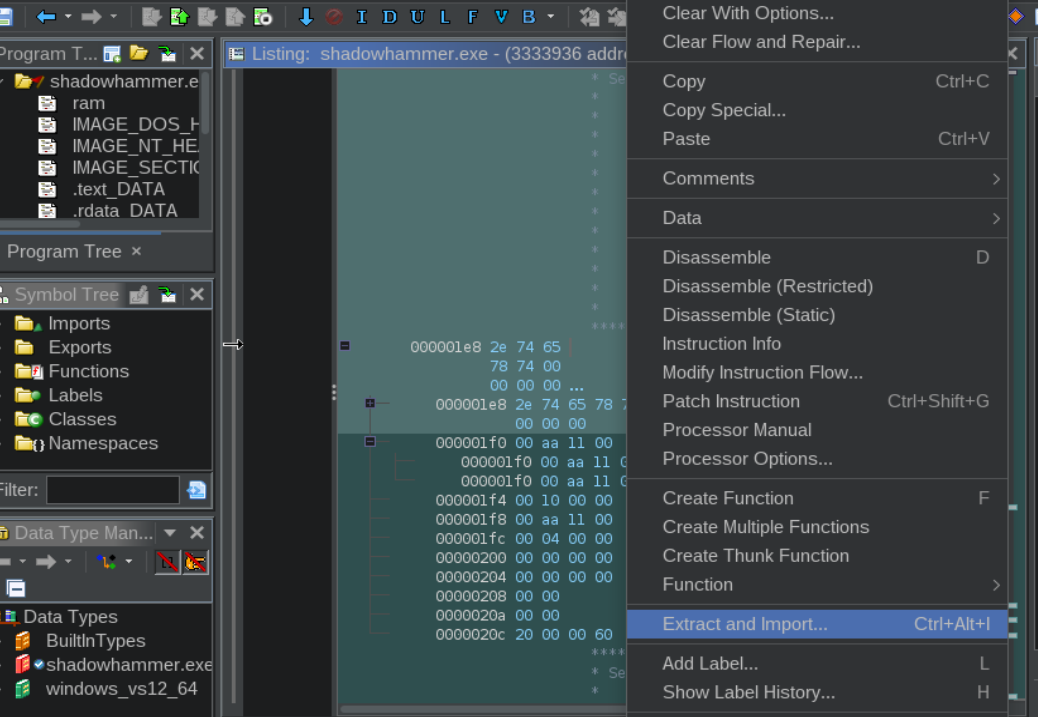Open the Data Type Manager dropdown menu arrow

169,532
